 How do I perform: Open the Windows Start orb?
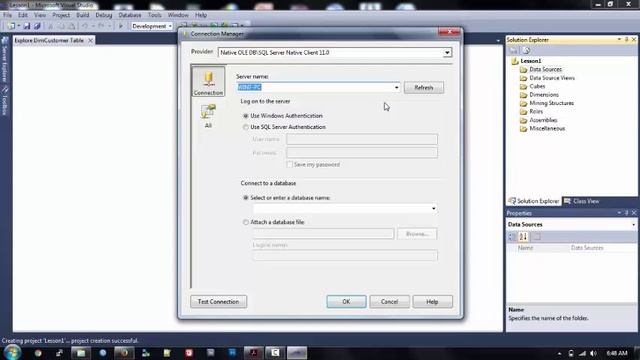[12, 352]
